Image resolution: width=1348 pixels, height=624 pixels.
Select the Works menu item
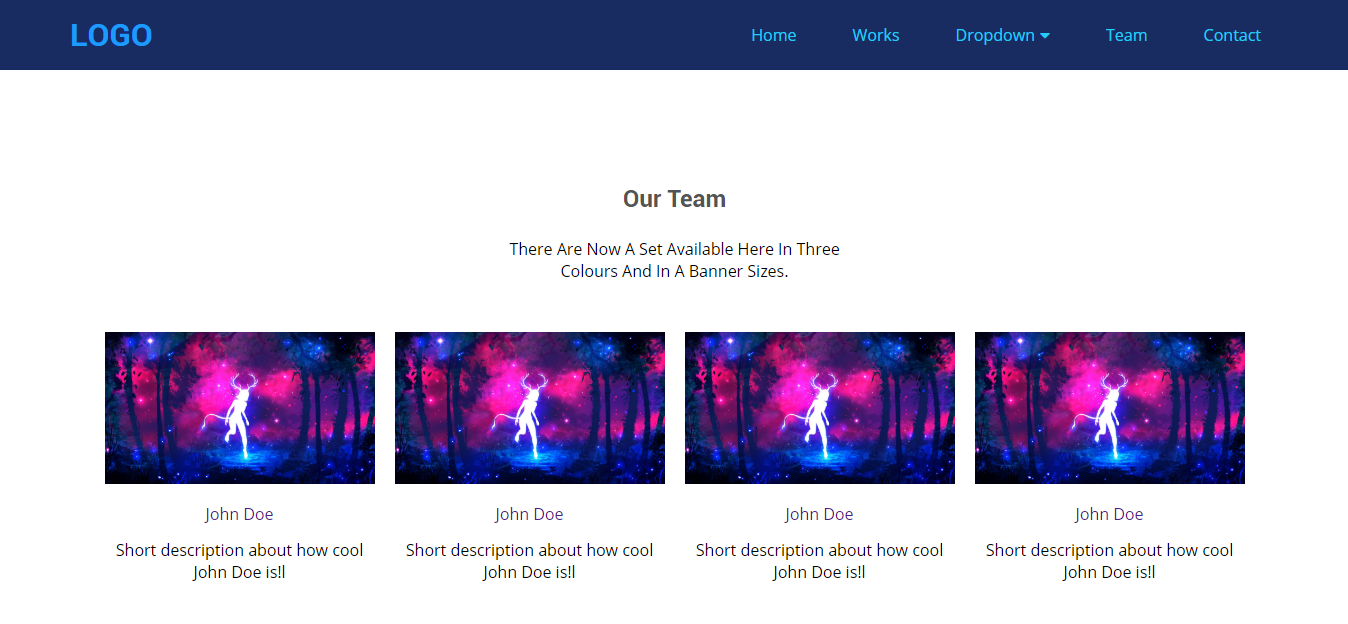[x=875, y=34]
